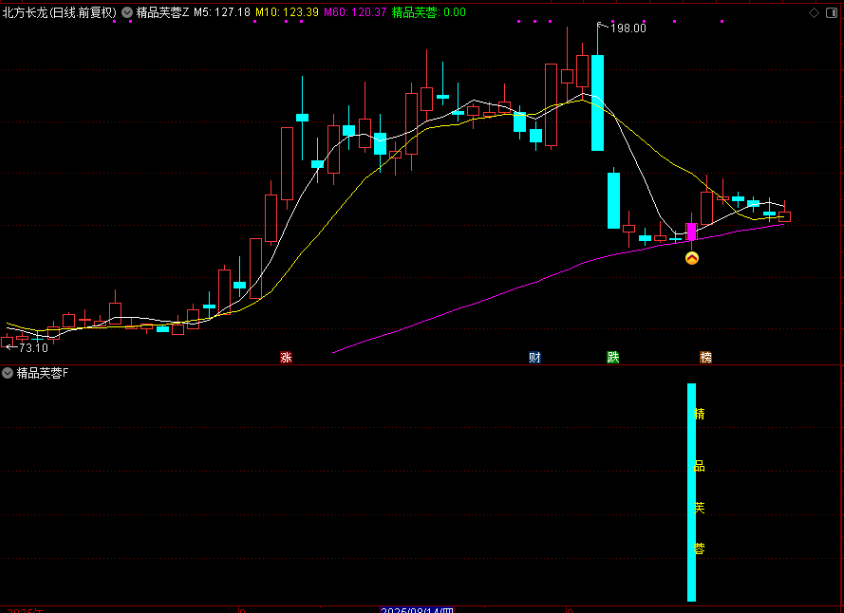Click the large cyan candle below 198.00
Screen dimensions: 844x613
pos(597,102)
